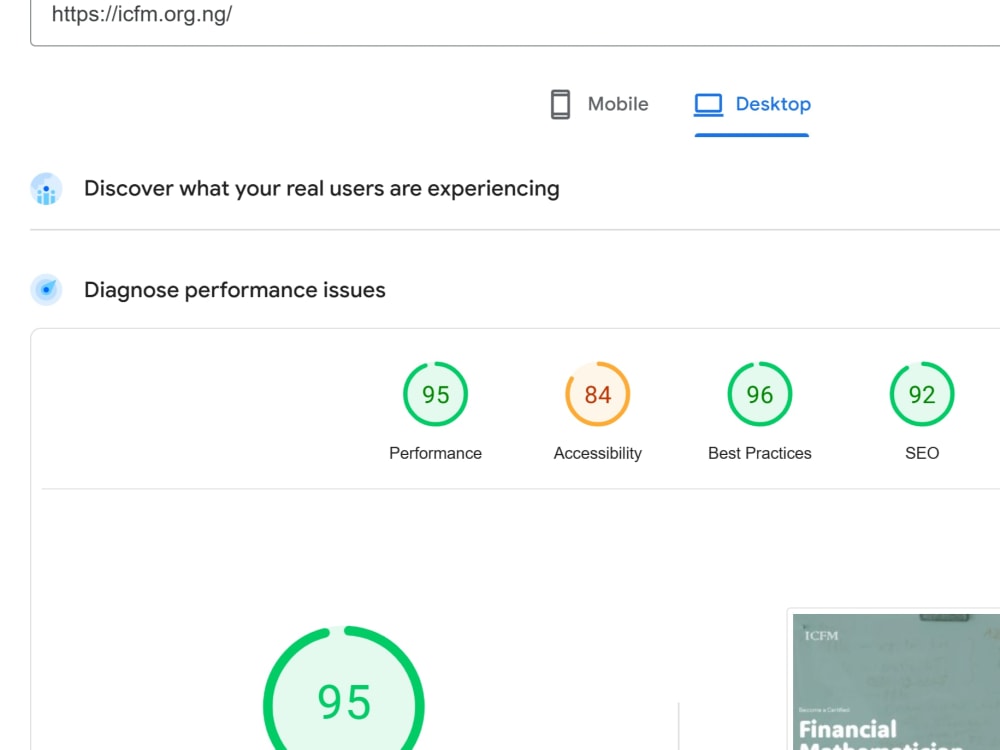
Task: Click the diagnose performance radar icon
Action: pyautogui.click(x=47, y=290)
